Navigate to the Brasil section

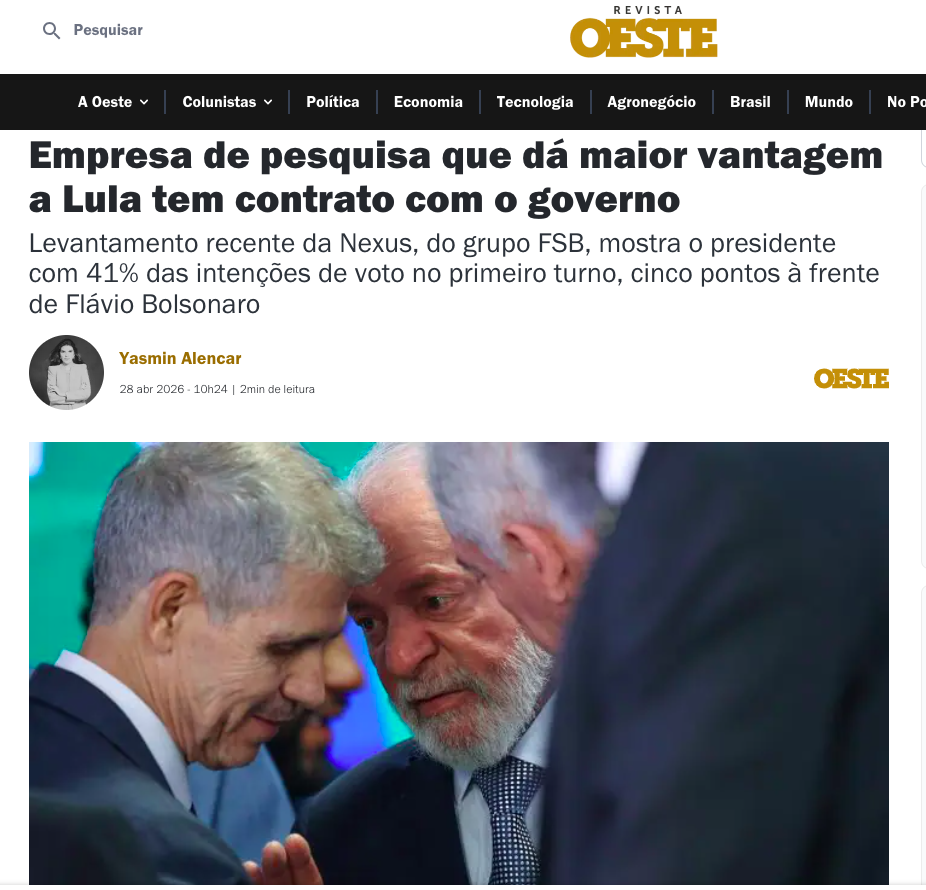750,102
